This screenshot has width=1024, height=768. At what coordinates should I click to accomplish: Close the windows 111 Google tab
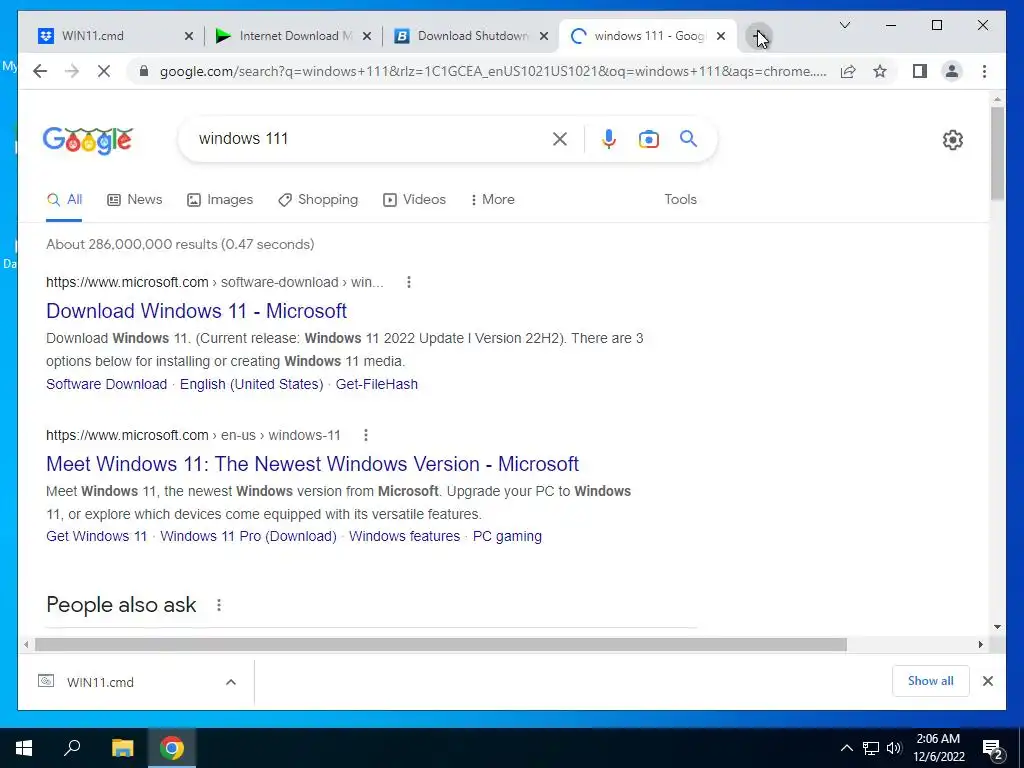(720, 36)
